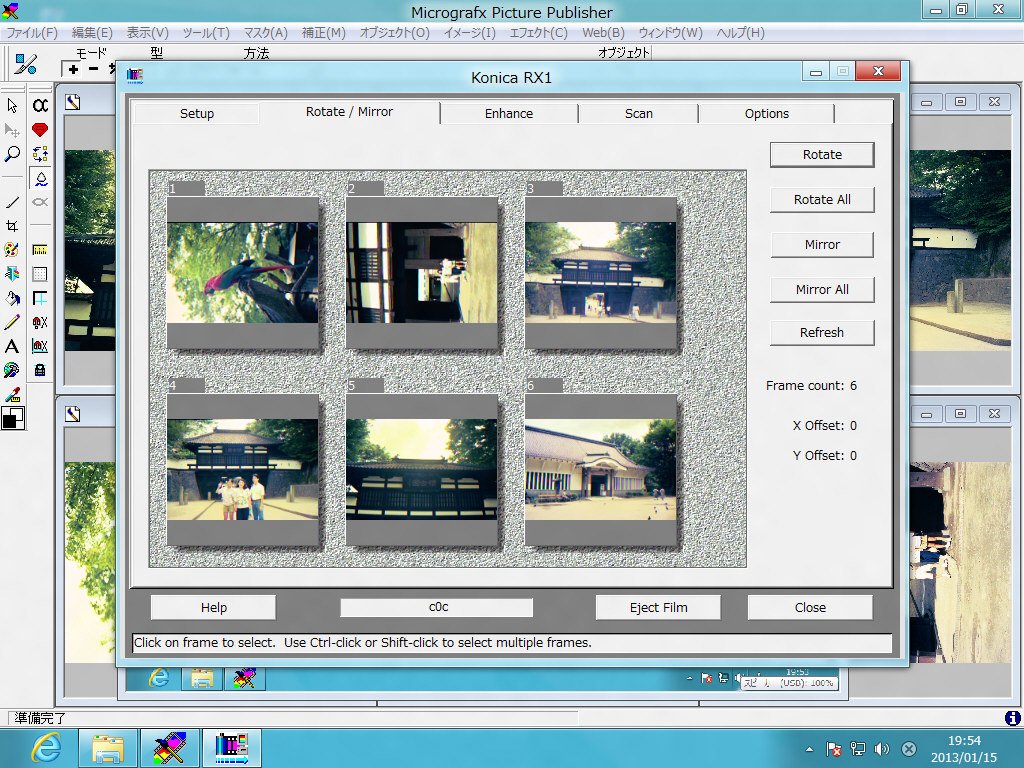
Task: Select frame 6 temple building thumbnail
Action: coord(600,470)
